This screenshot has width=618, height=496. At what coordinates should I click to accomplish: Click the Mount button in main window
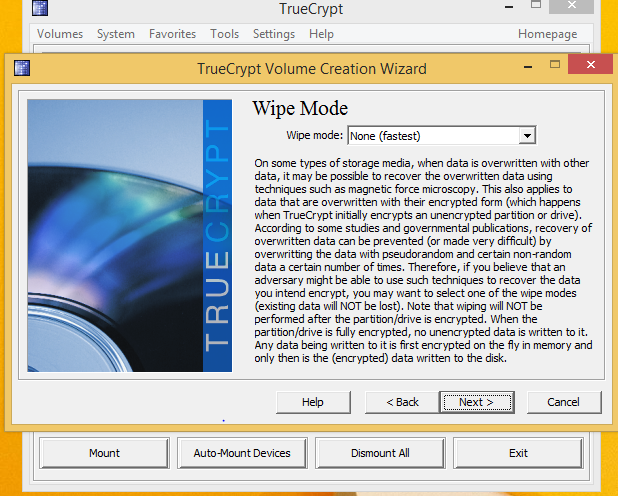click(x=104, y=453)
